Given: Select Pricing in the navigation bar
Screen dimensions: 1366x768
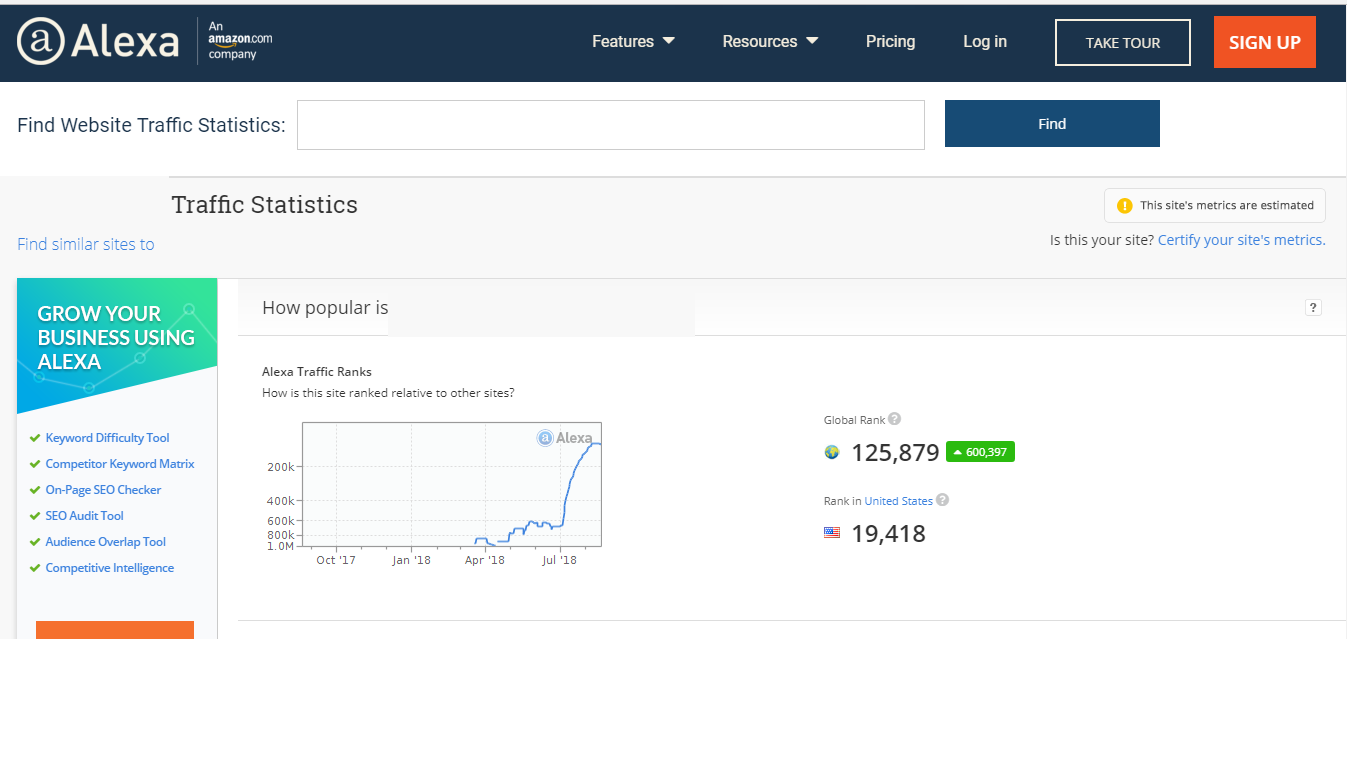Looking at the screenshot, I should [x=890, y=41].
